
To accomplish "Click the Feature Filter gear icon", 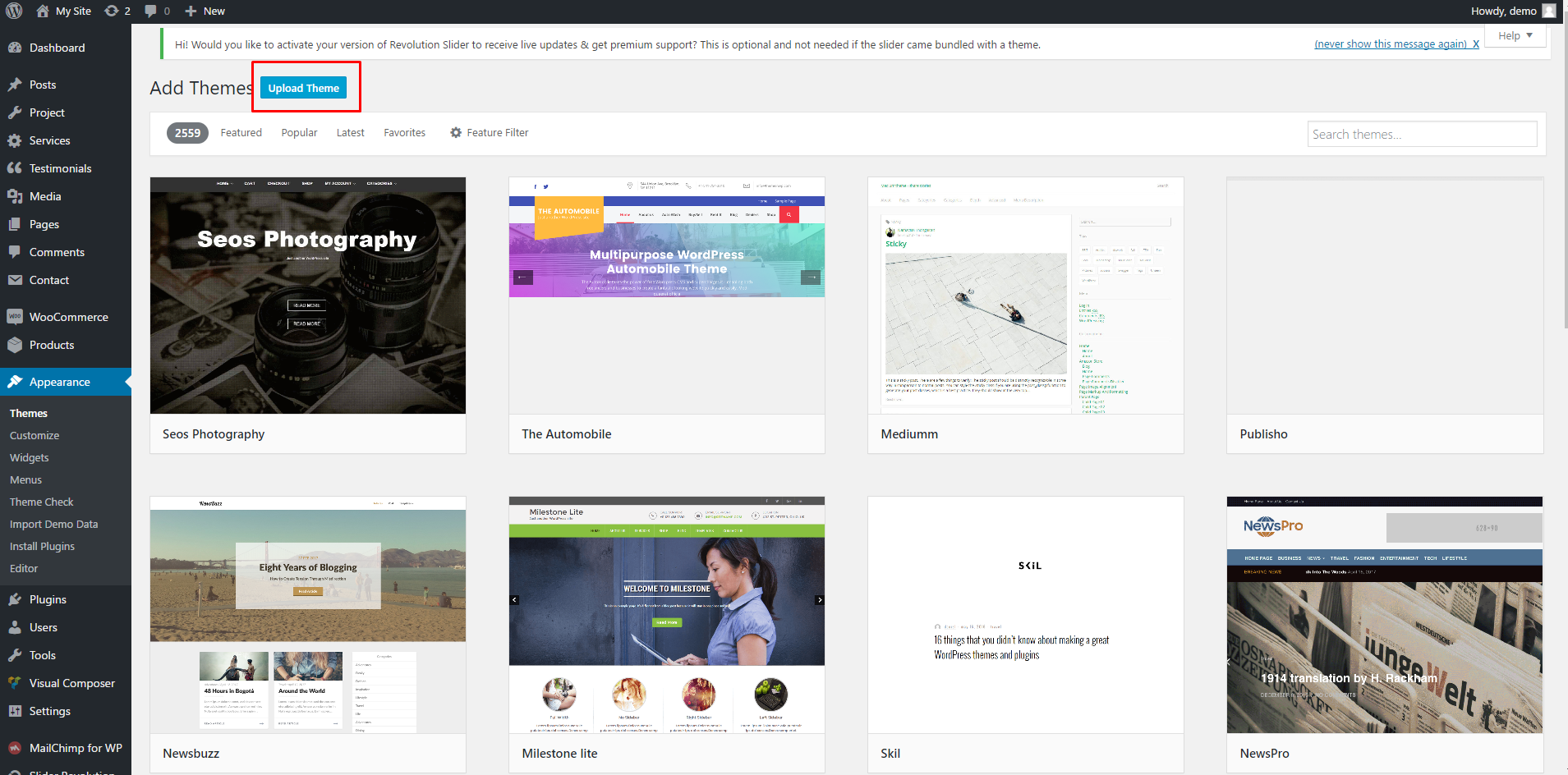I will pos(456,132).
